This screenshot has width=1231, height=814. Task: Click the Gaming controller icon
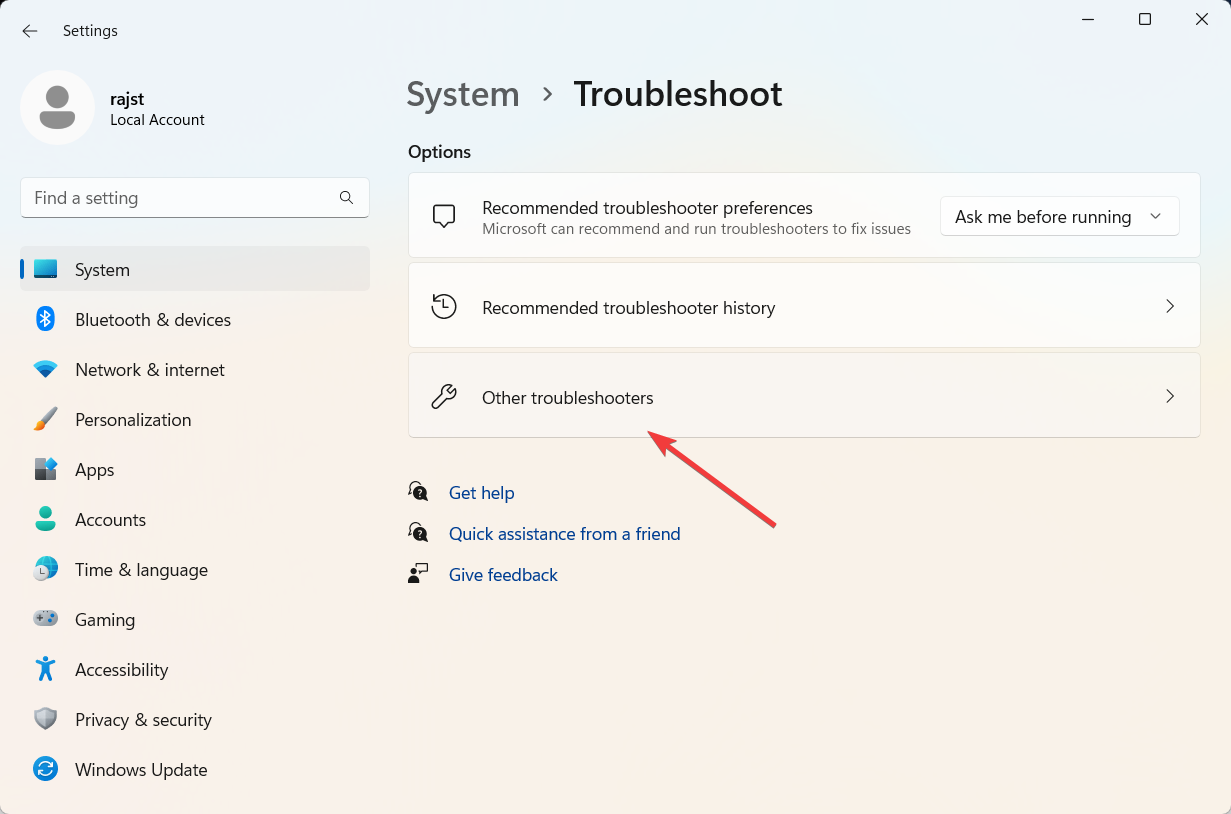pyautogui.click(x=46, y=619)
